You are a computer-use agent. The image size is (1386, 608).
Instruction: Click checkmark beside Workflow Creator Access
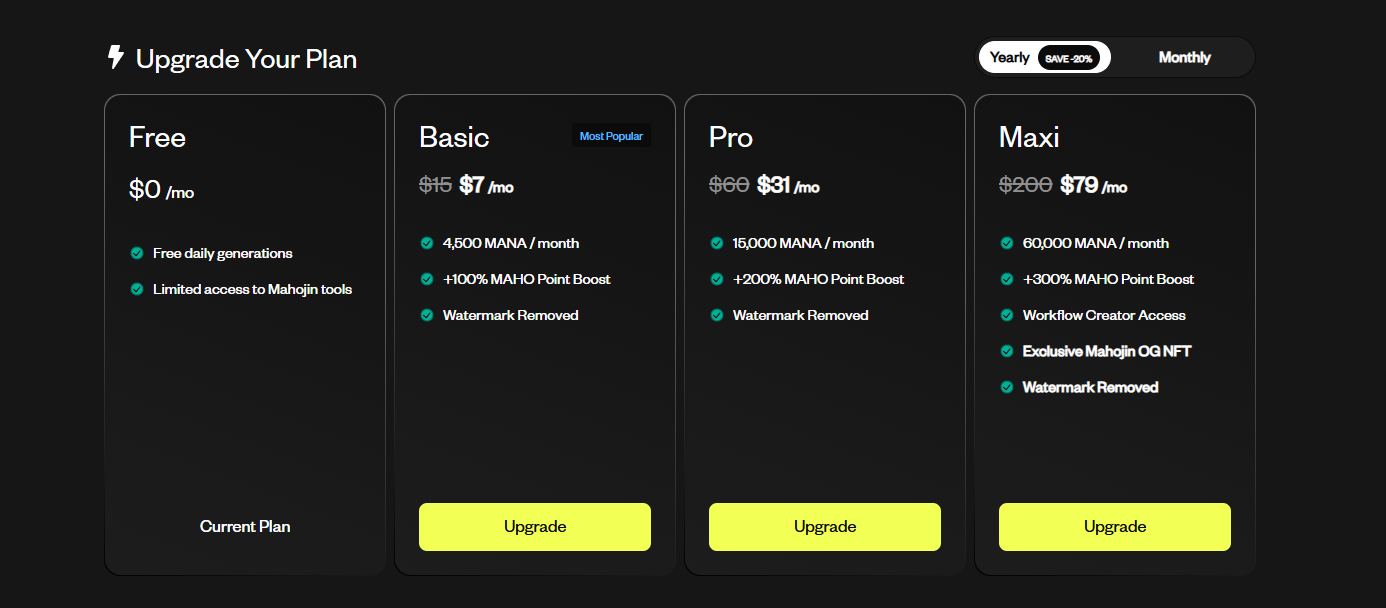1007,315
